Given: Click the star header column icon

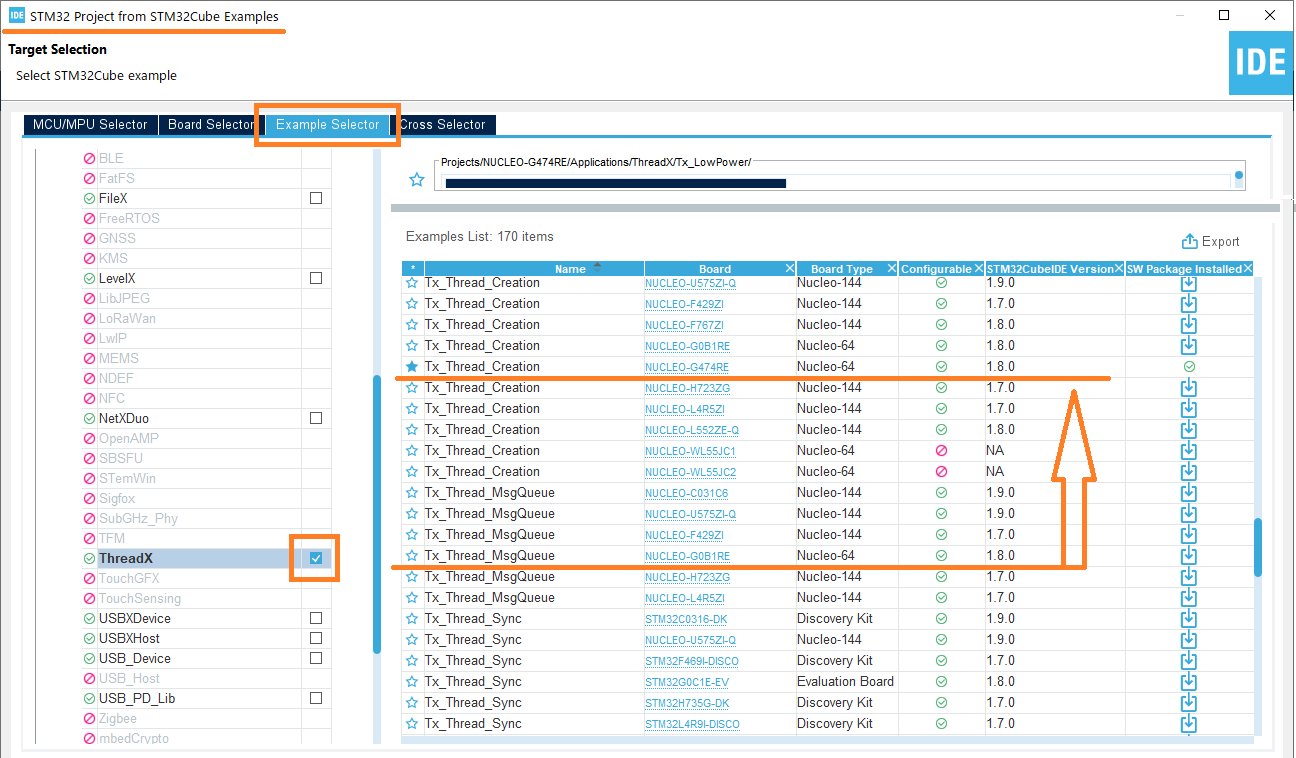Looking at the screenshot, I should click(412, 269).
